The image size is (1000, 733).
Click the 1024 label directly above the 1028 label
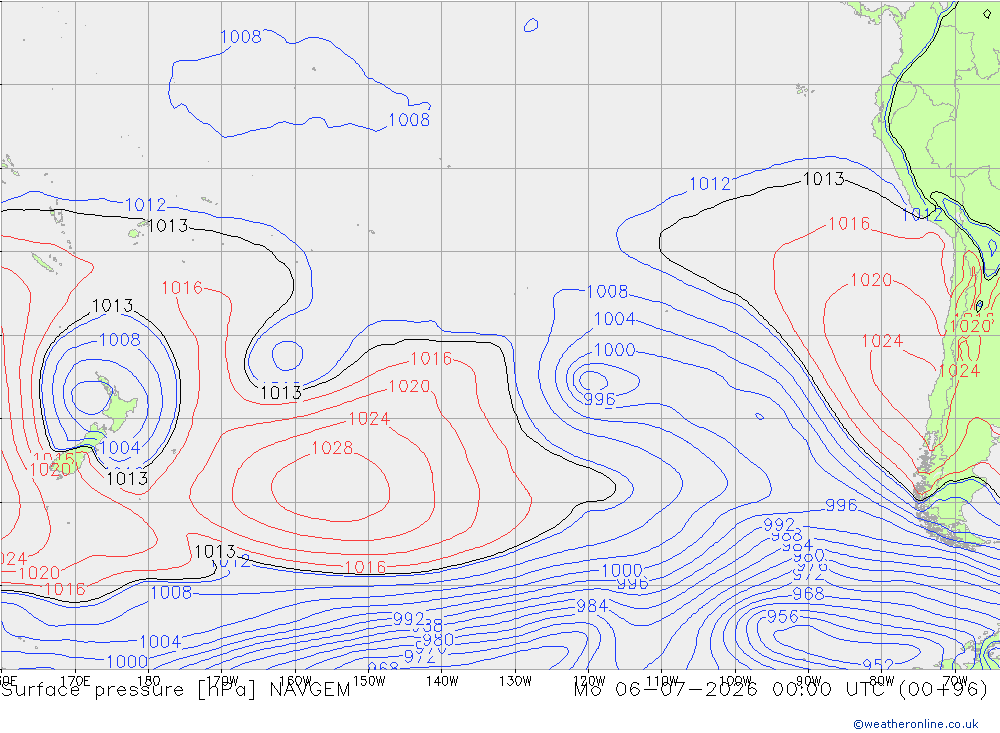(x=369, y=418)
